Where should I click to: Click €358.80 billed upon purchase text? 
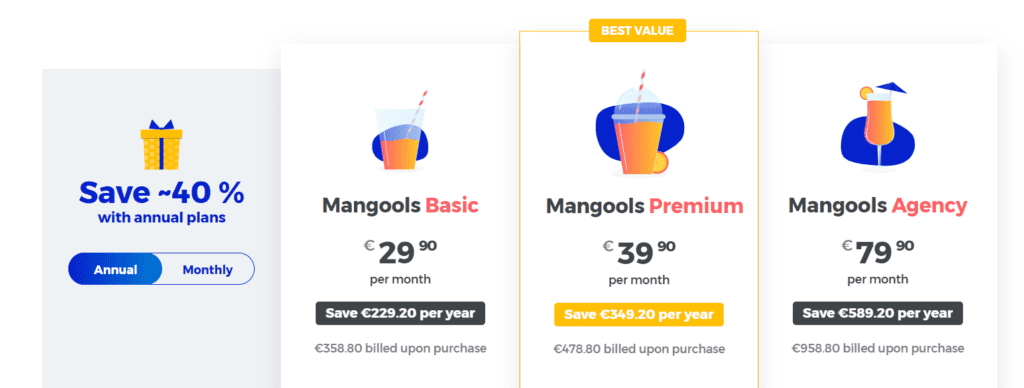pos(400,348)
